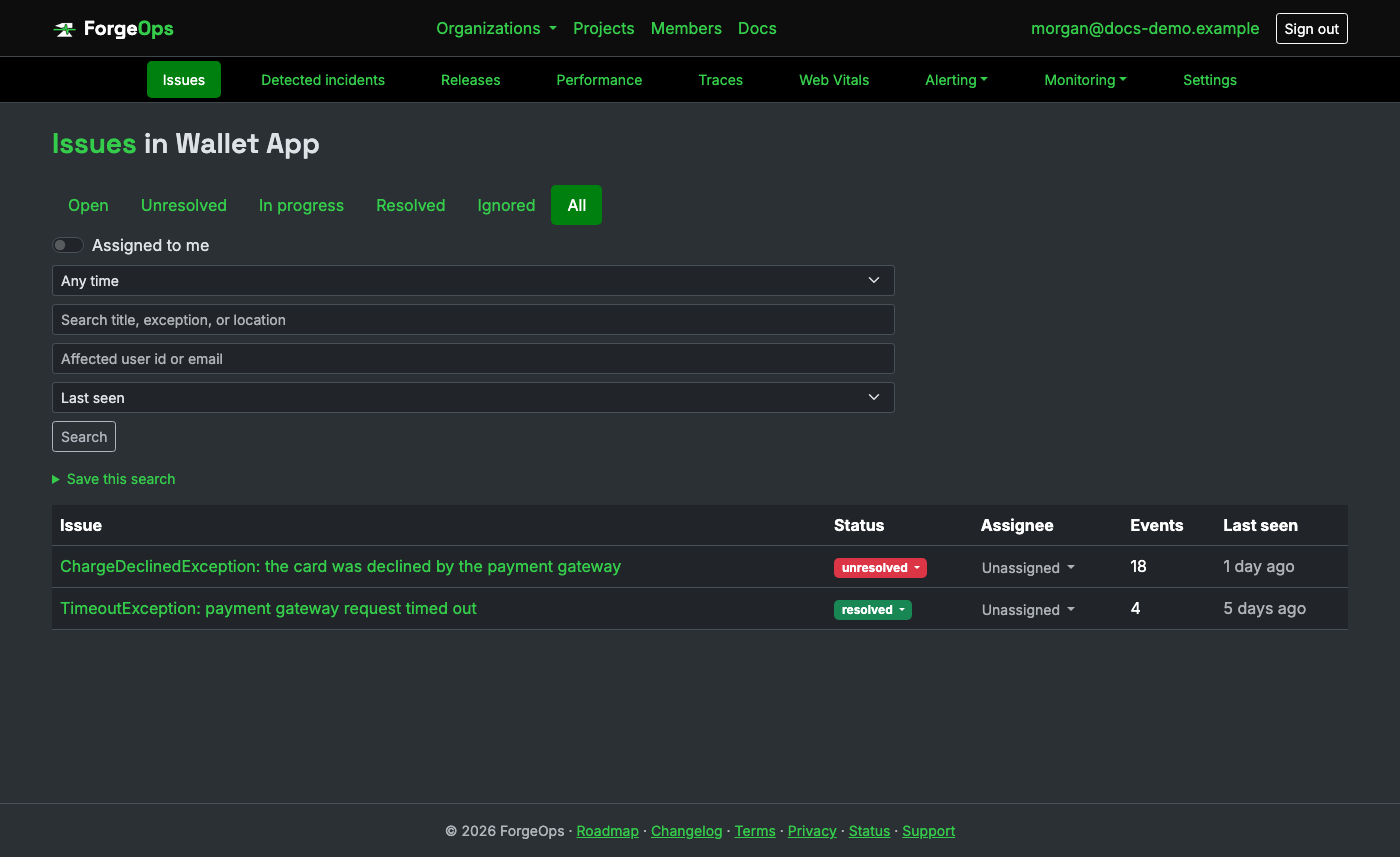Go to project Settings
Image resolution: width=1400 pixels, height=857 pixels.
pos(1210,80)
